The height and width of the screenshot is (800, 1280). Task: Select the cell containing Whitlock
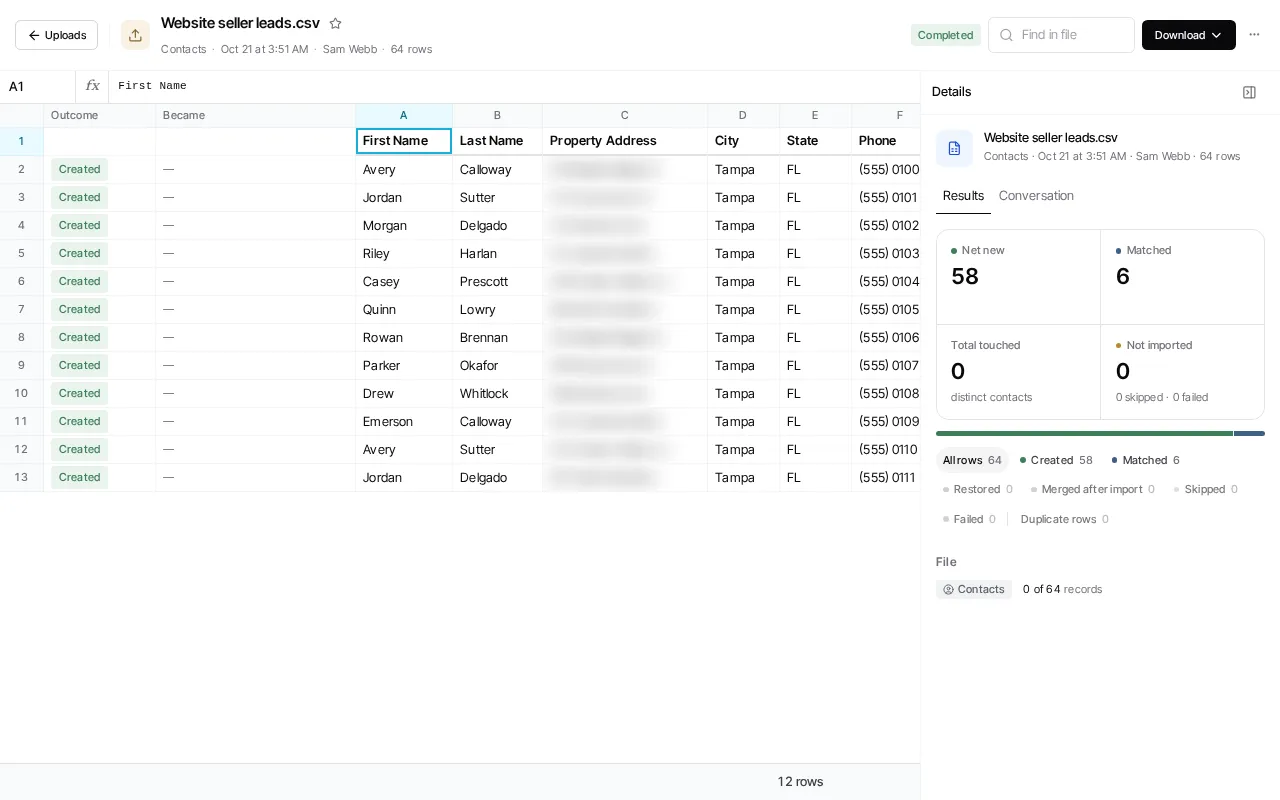pos(497,393)
